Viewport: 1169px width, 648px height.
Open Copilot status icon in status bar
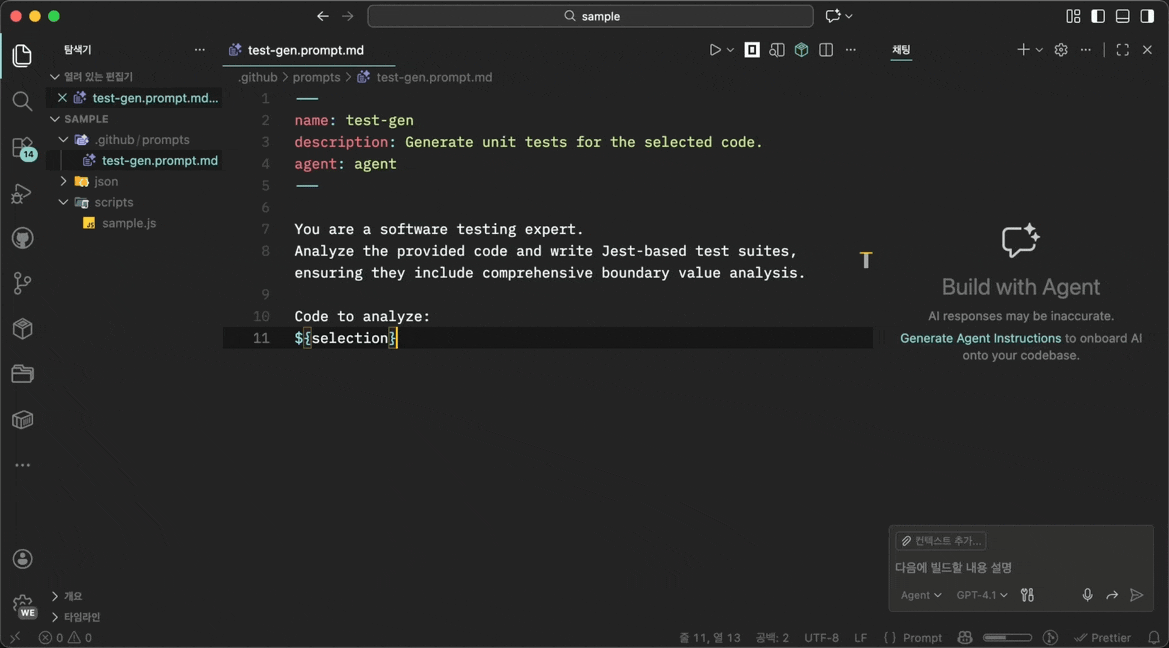965,638
